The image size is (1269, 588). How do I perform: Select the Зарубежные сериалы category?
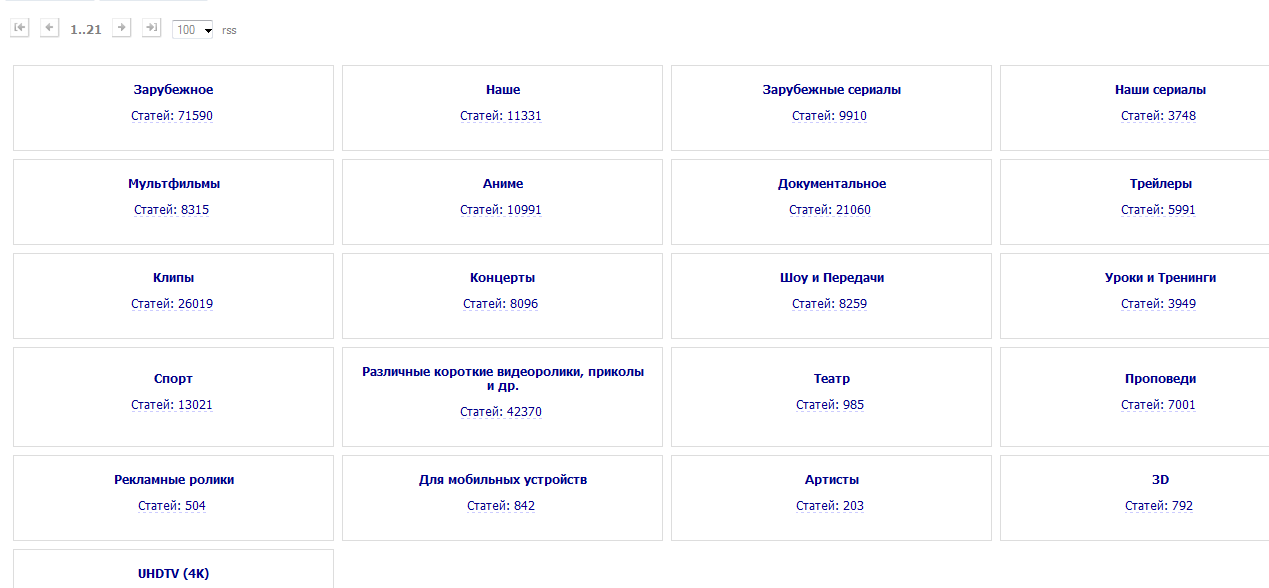tap(831, 90)
